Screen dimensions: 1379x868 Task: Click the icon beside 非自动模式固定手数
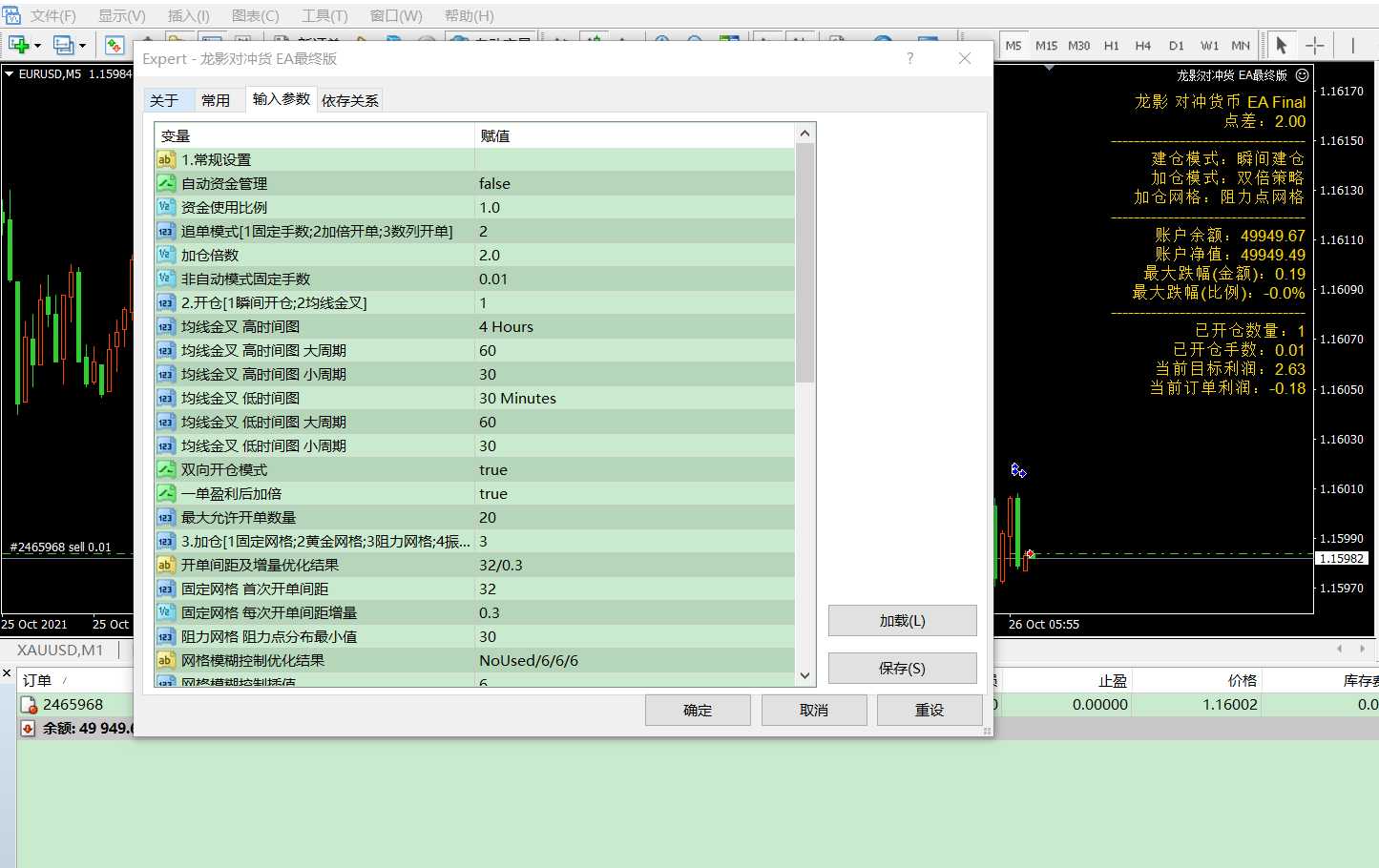[x=166, y=279]
